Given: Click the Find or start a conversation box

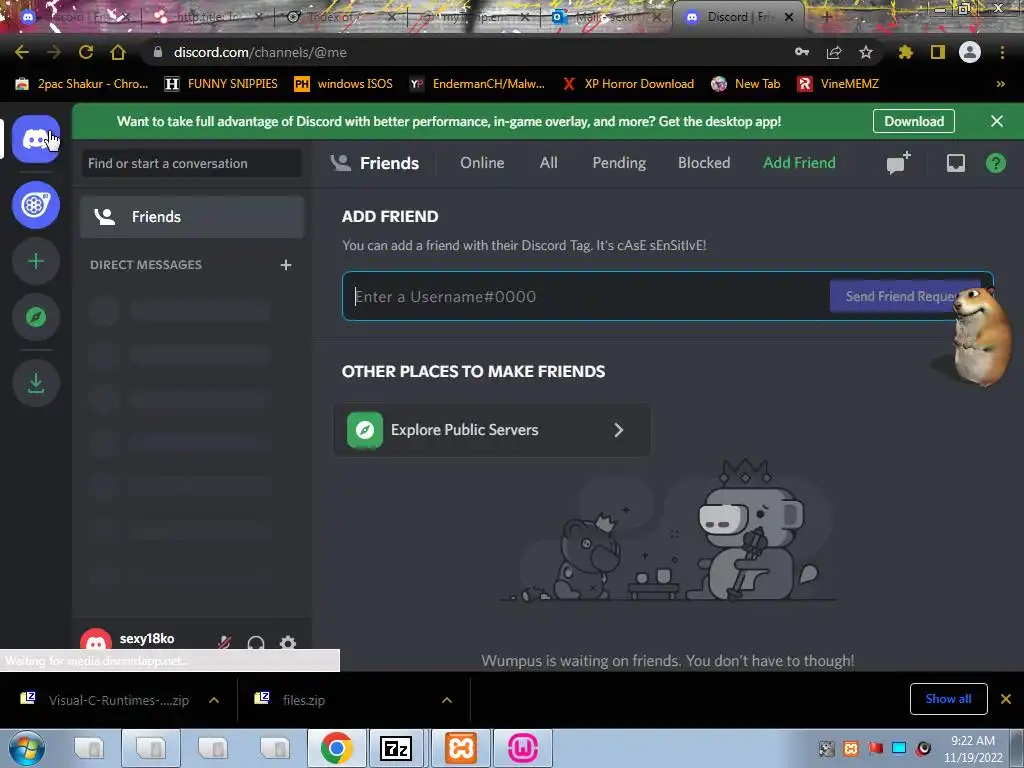Looking at the screenshot, I should click(x=192, y=163).
